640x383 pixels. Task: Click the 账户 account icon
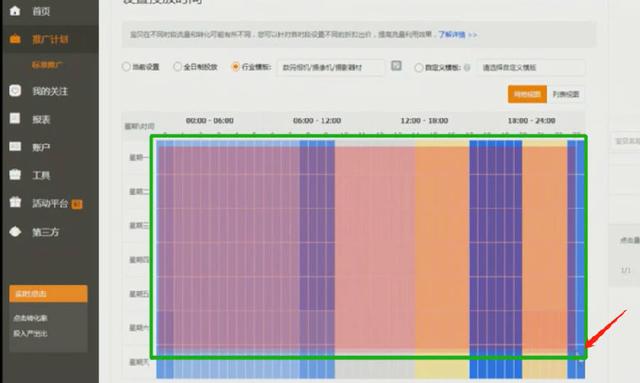point(15,146)
